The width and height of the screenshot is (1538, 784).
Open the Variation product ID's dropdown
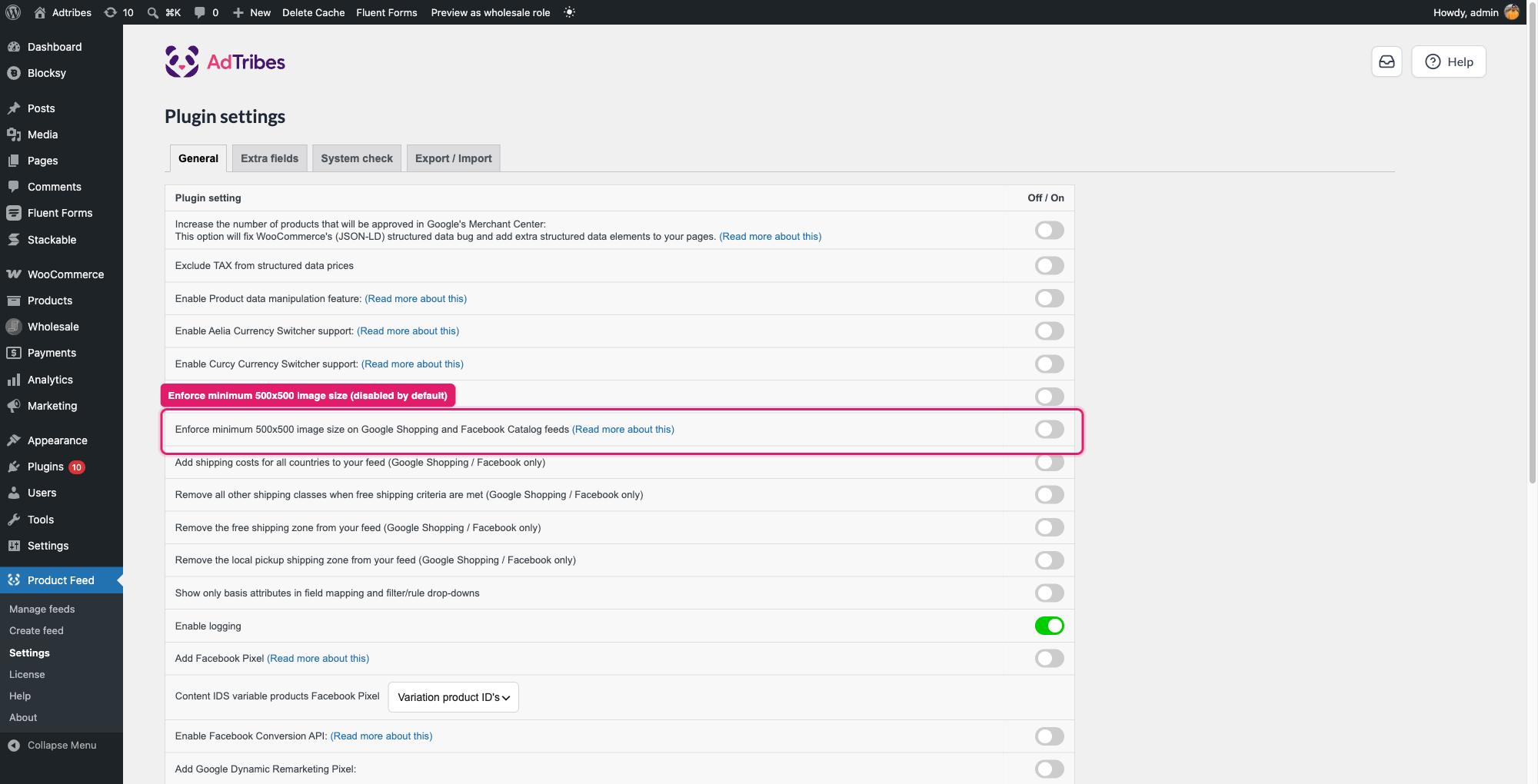(x=454, y=697)
